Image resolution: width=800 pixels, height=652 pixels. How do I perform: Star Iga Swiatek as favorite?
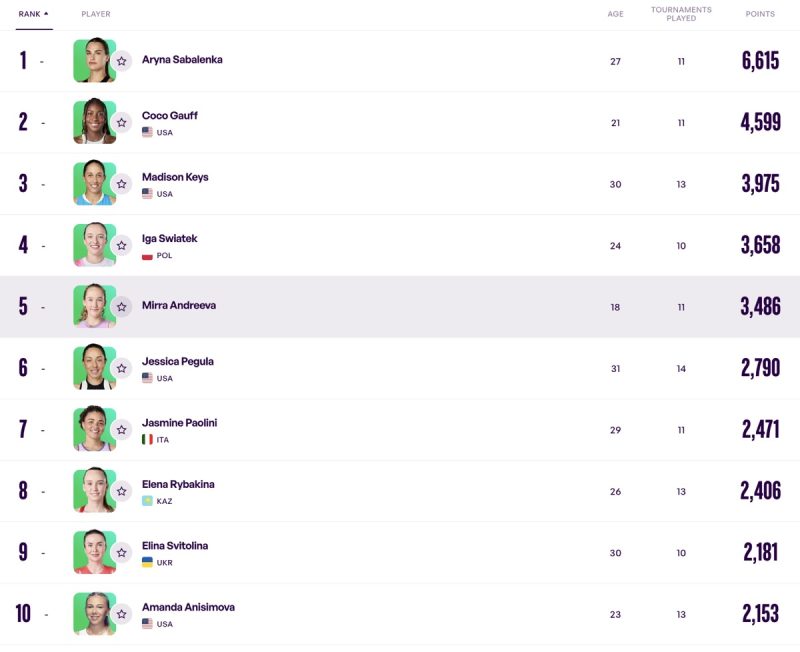[x=121, y=245]
